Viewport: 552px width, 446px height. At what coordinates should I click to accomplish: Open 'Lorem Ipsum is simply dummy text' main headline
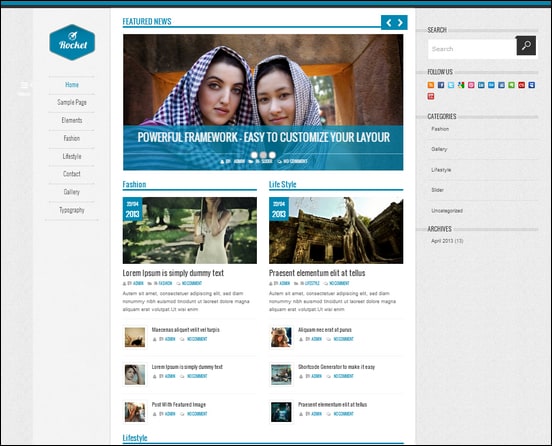(x=173, y=273)
